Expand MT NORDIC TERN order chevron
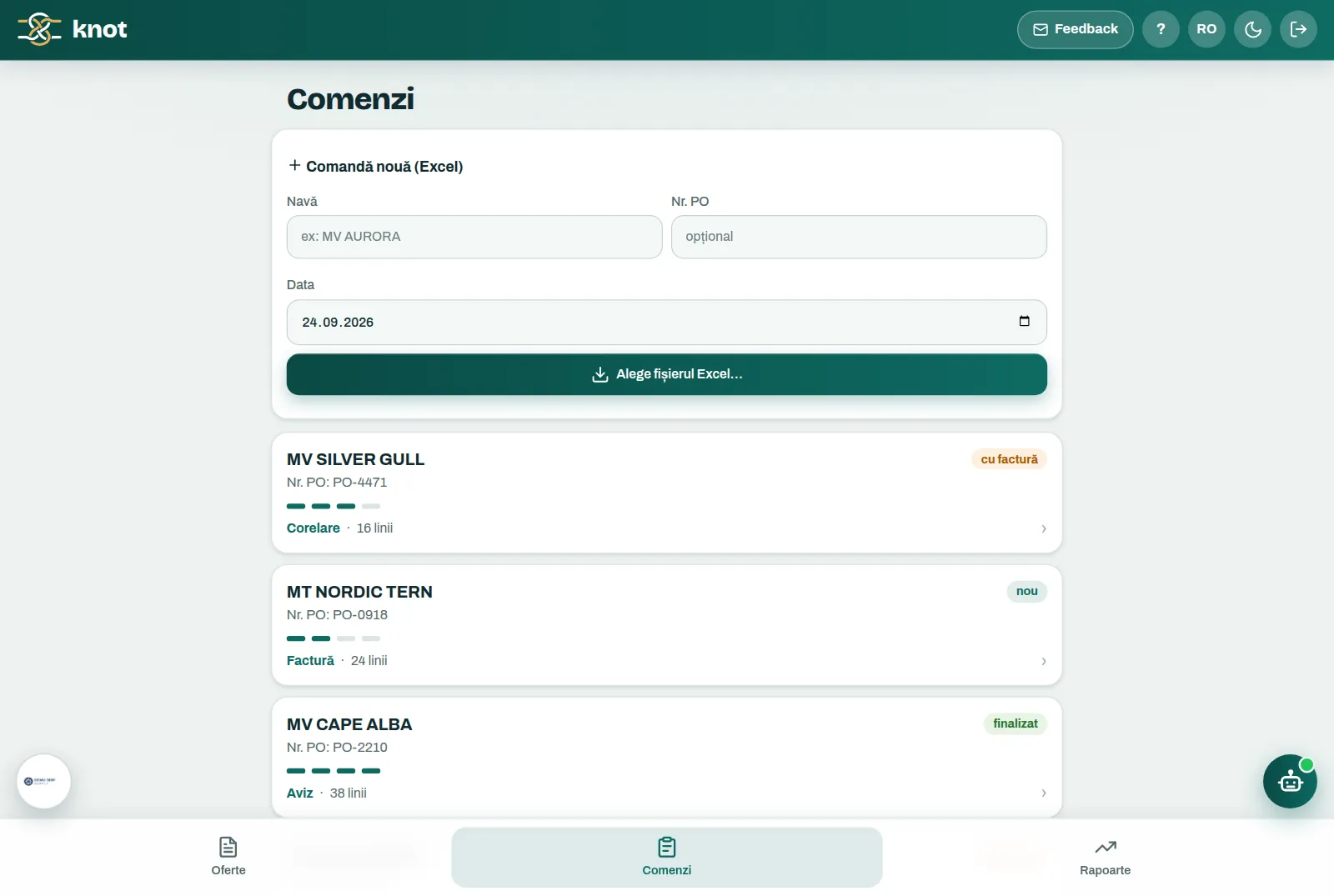The height and width of the screenshot is (896, 1334). click(x=1043, y=661)
